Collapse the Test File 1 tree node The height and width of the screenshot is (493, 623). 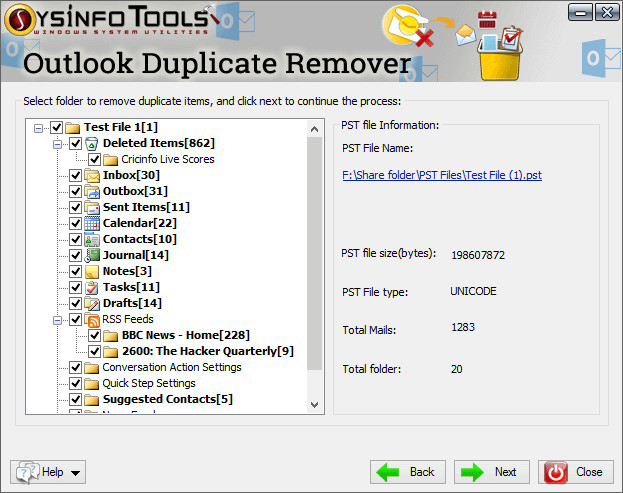(x=39, y=128)
